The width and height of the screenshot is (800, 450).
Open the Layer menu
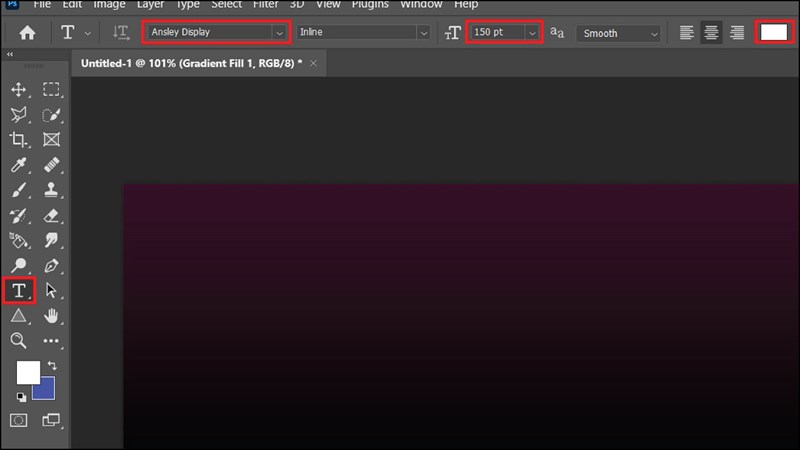[x=150, y=5]
